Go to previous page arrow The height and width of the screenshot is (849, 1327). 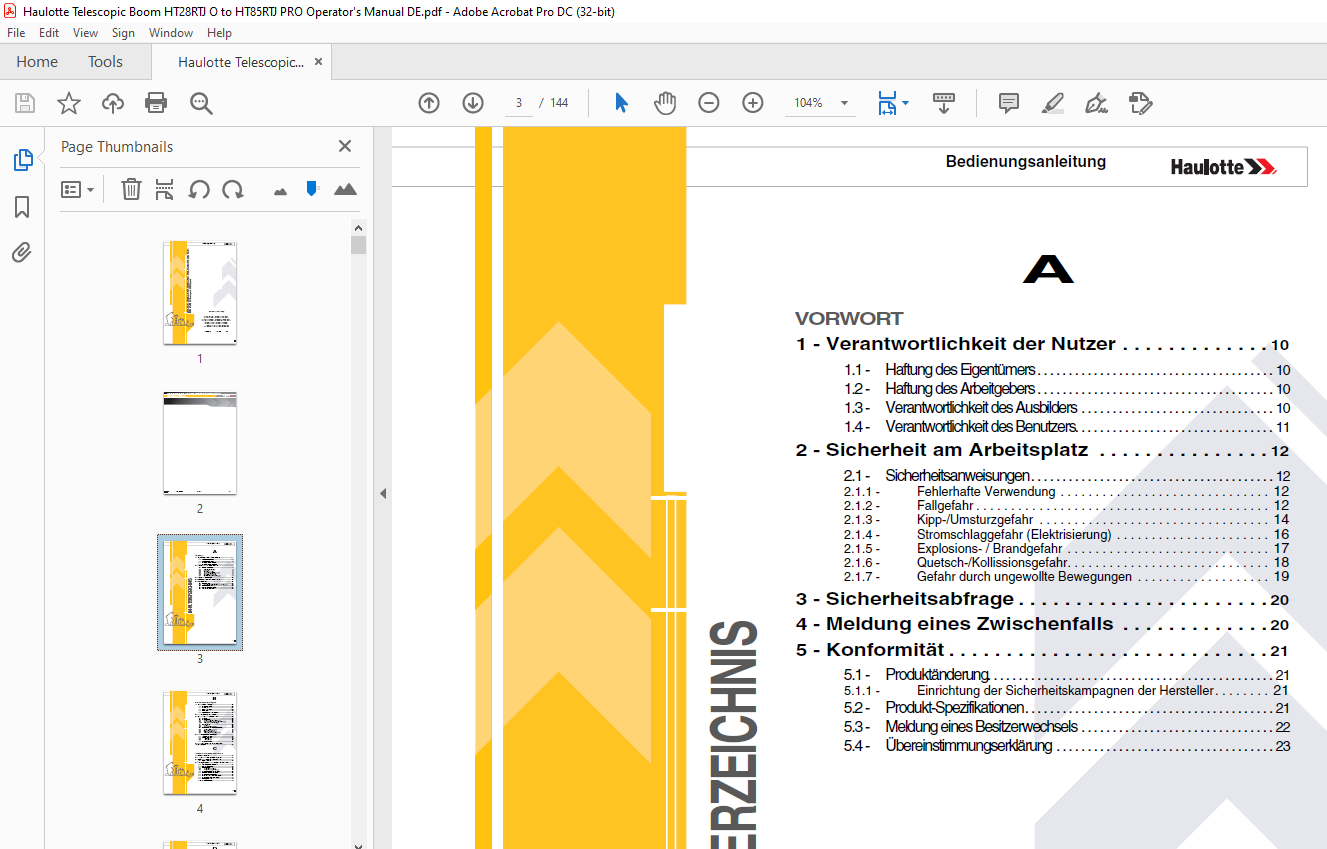point(429,103)
